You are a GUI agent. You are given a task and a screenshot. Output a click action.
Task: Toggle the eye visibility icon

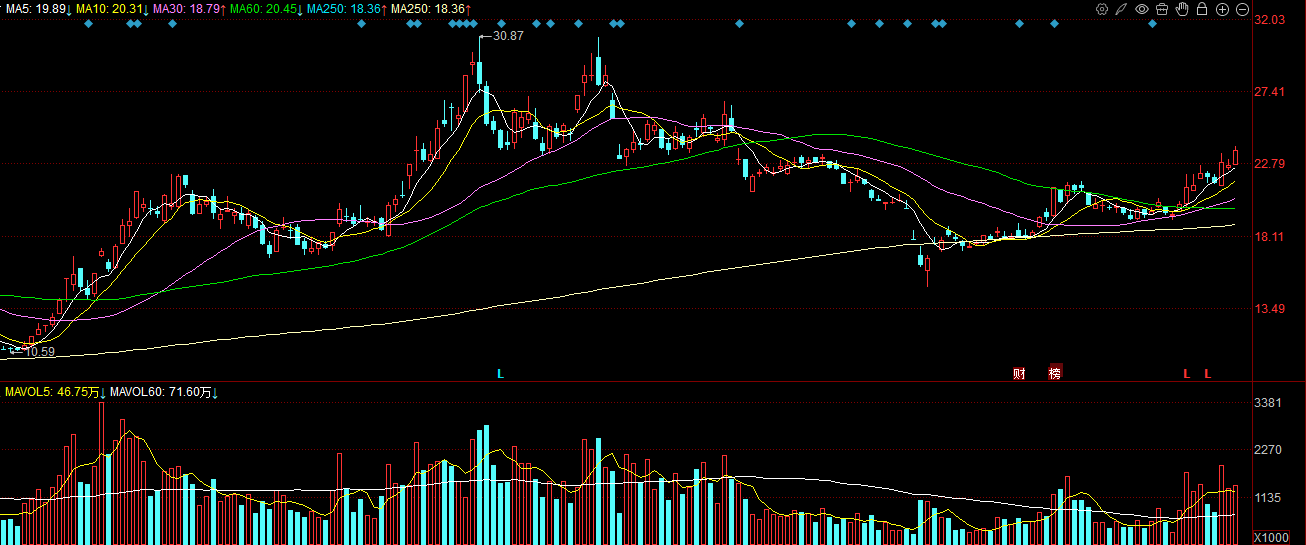point(1142,9)
